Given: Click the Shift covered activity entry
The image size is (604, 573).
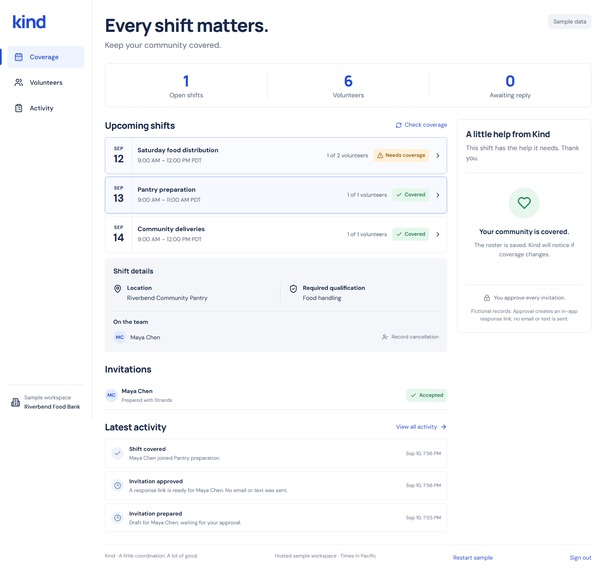Looking at the screenshot, I should [276, 453].
